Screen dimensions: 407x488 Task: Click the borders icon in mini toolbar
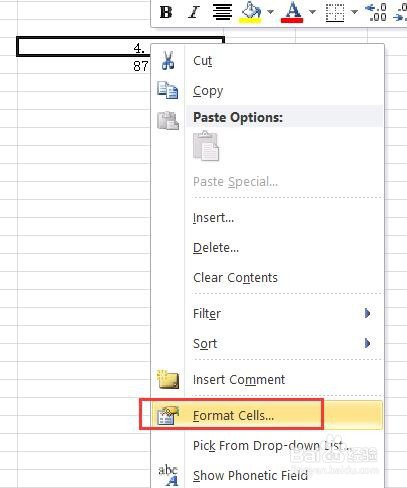(x=335, y=13)
